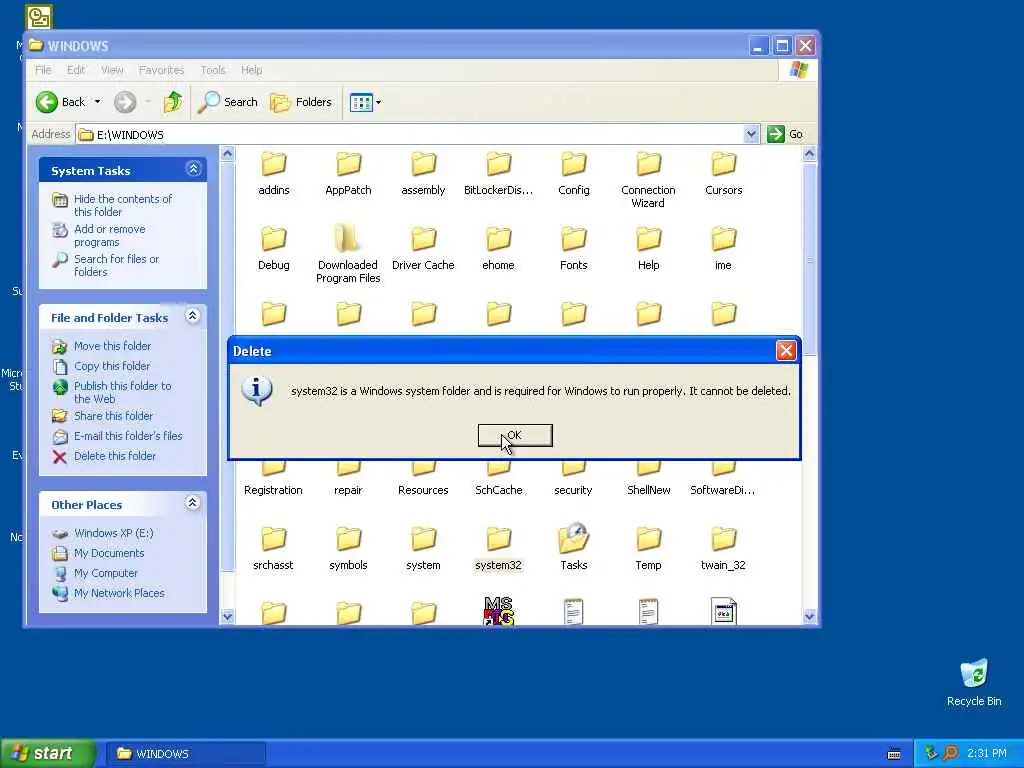Select the srchasst folder

coord(273,549)
